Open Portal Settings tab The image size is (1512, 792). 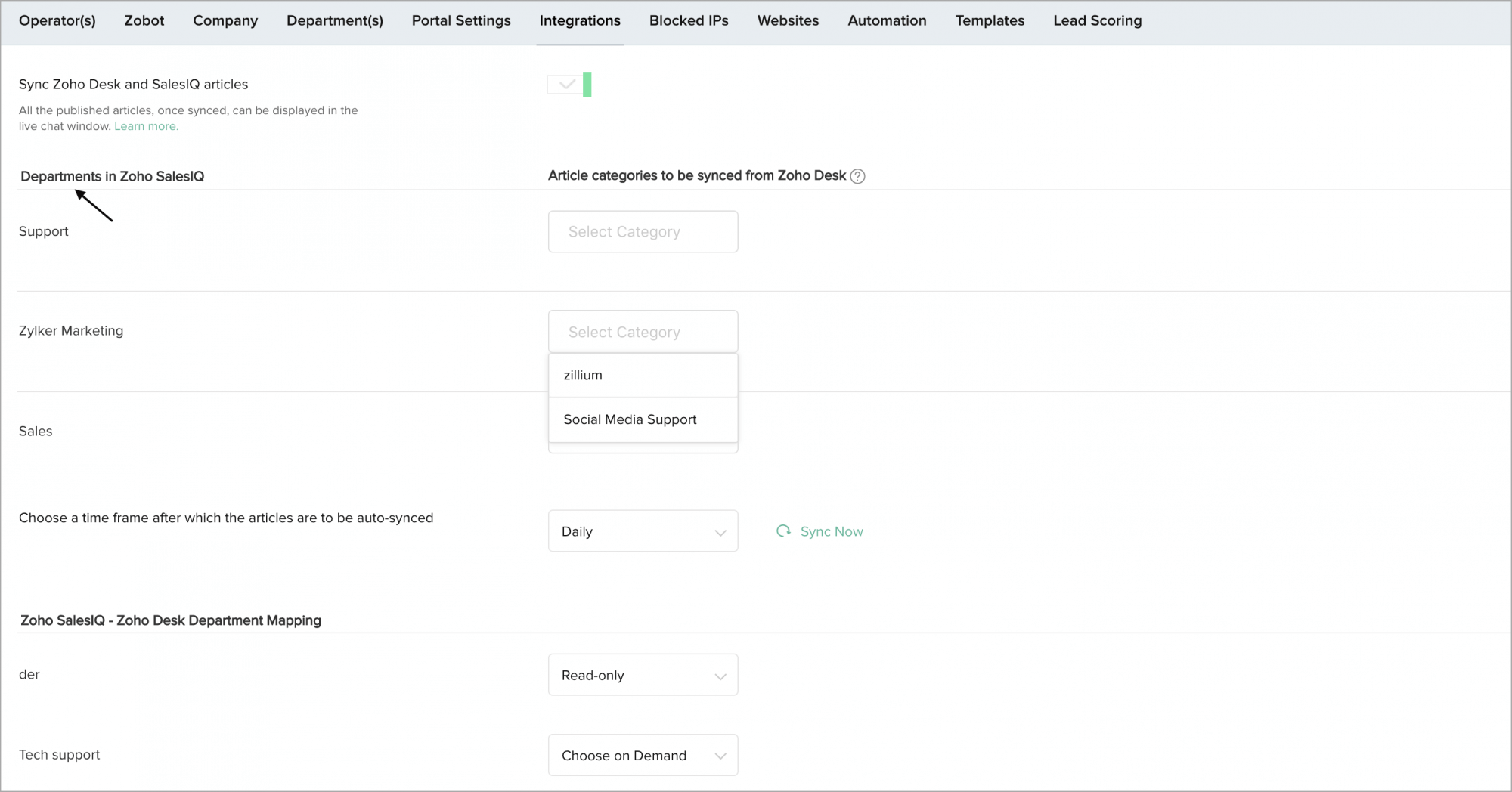tap(461, 21)
